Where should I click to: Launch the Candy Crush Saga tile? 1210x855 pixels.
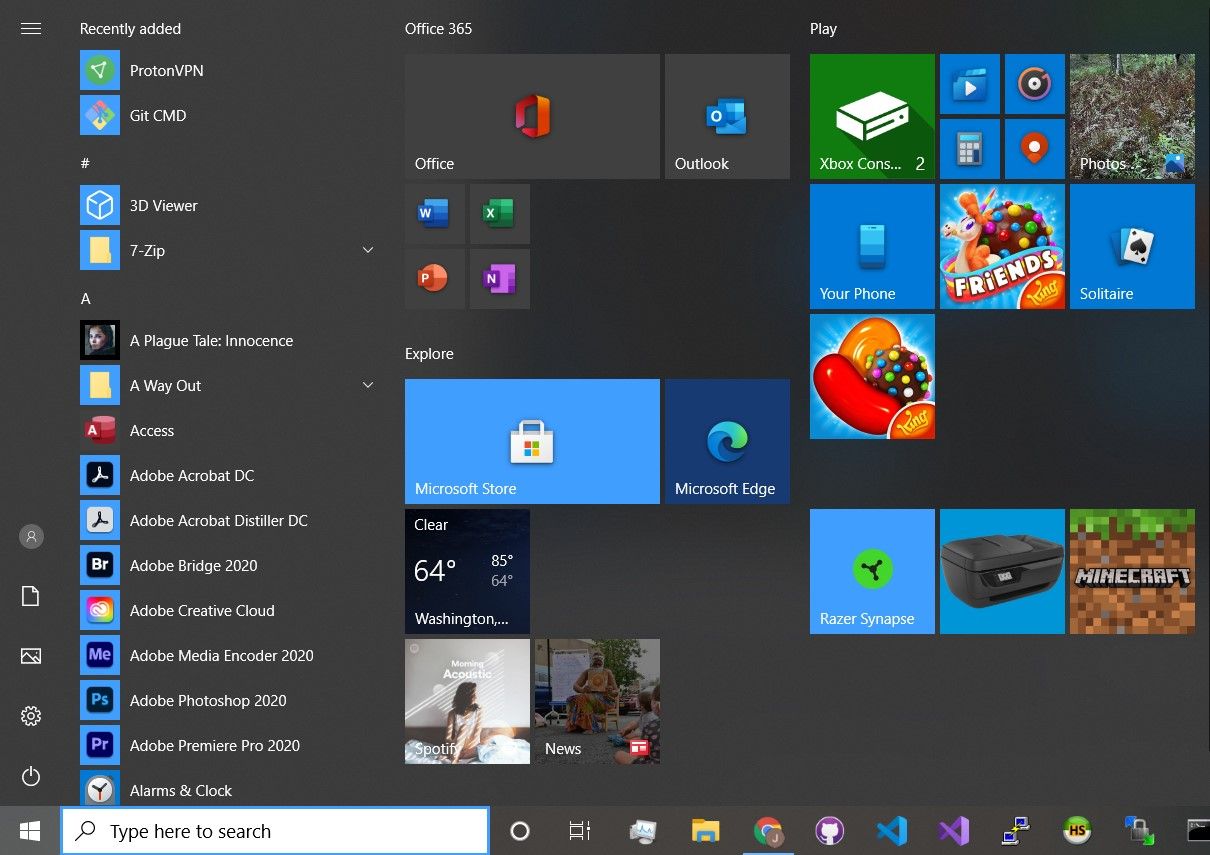872,376
